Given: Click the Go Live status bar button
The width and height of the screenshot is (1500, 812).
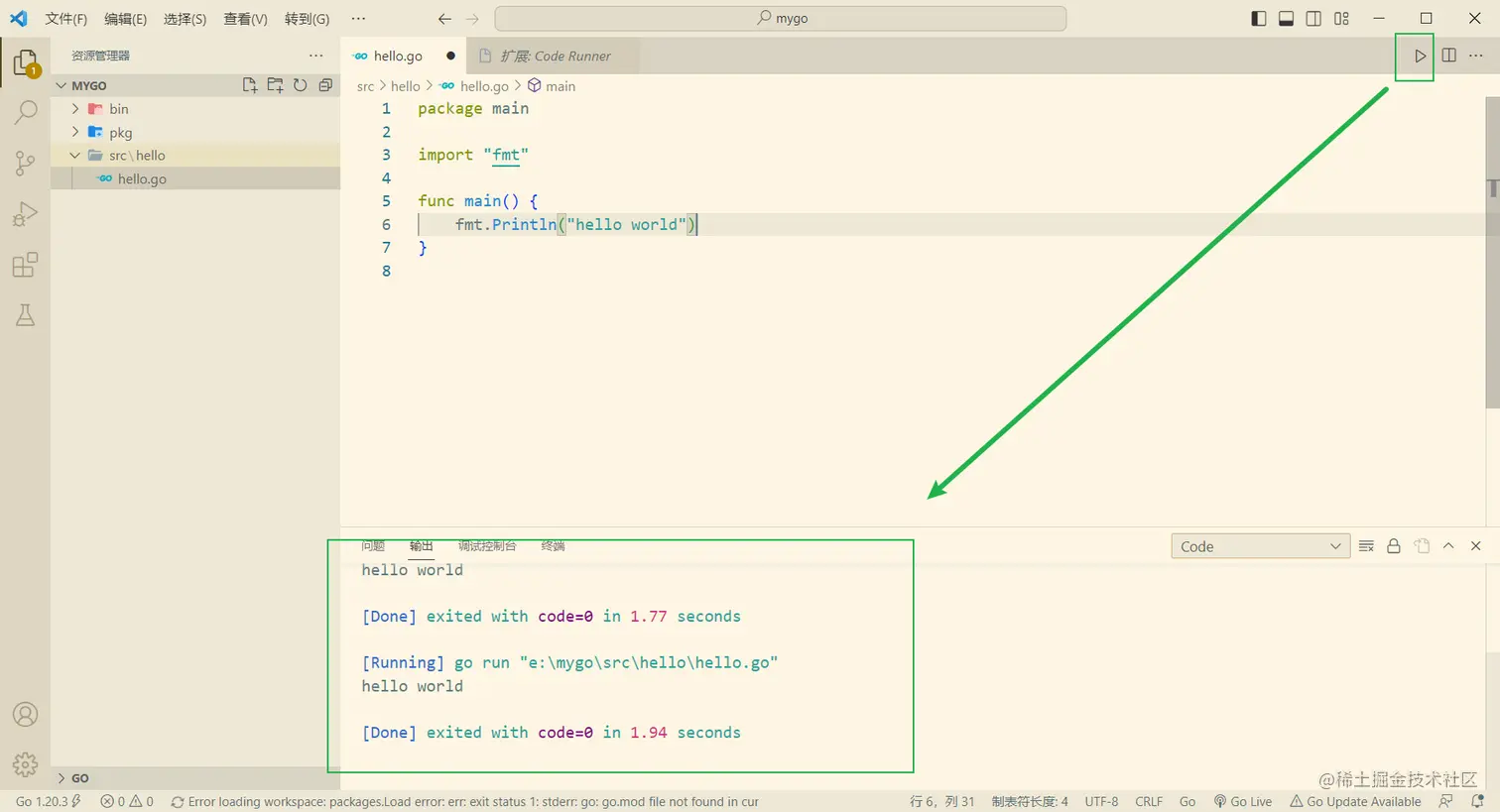Looking at the screenshot, I should [x=1243, y=801].
